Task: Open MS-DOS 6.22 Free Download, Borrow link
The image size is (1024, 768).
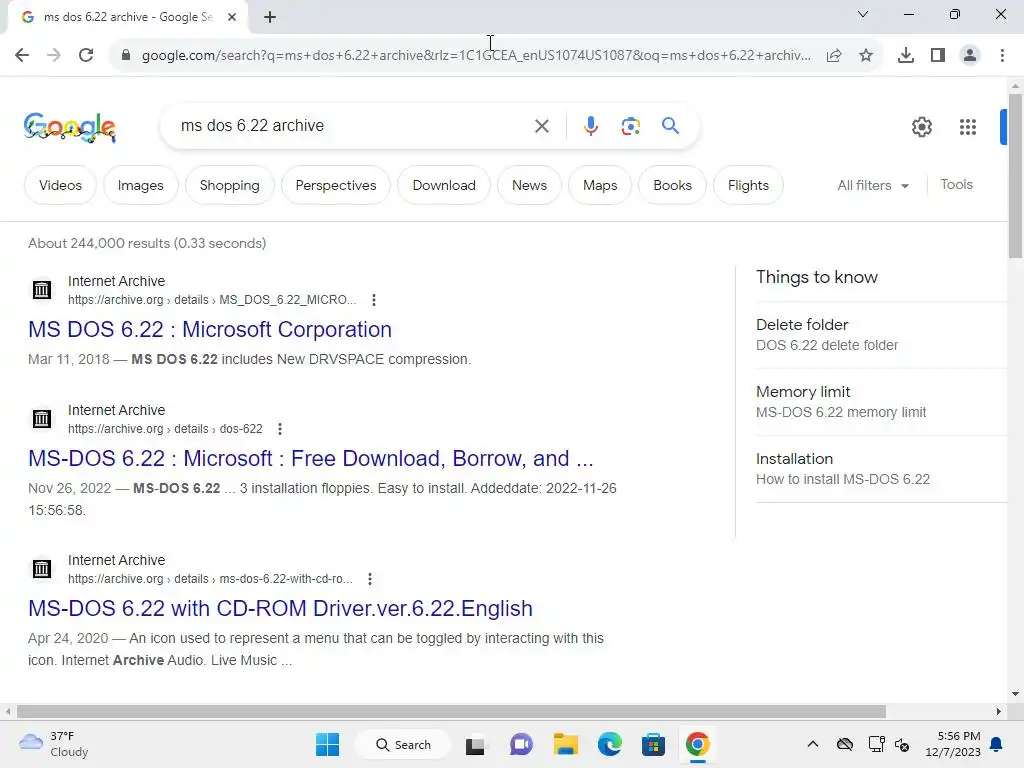Action: 310,458
